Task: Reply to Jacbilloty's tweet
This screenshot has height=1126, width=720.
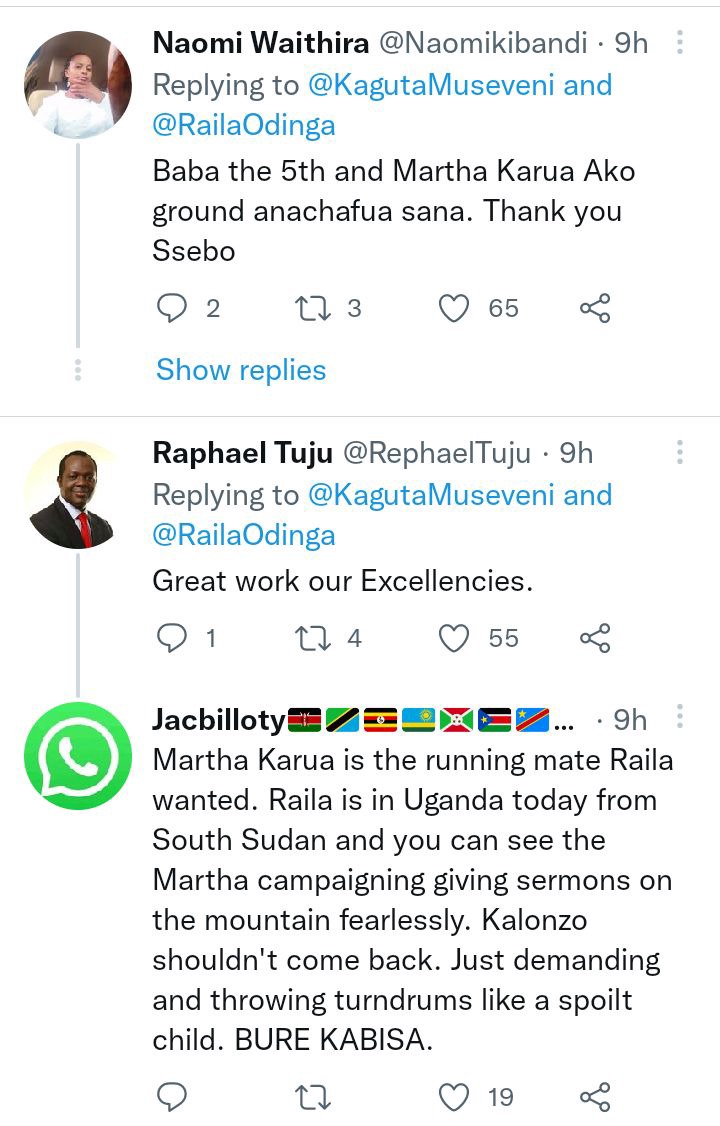Action: pos(172,1097)
